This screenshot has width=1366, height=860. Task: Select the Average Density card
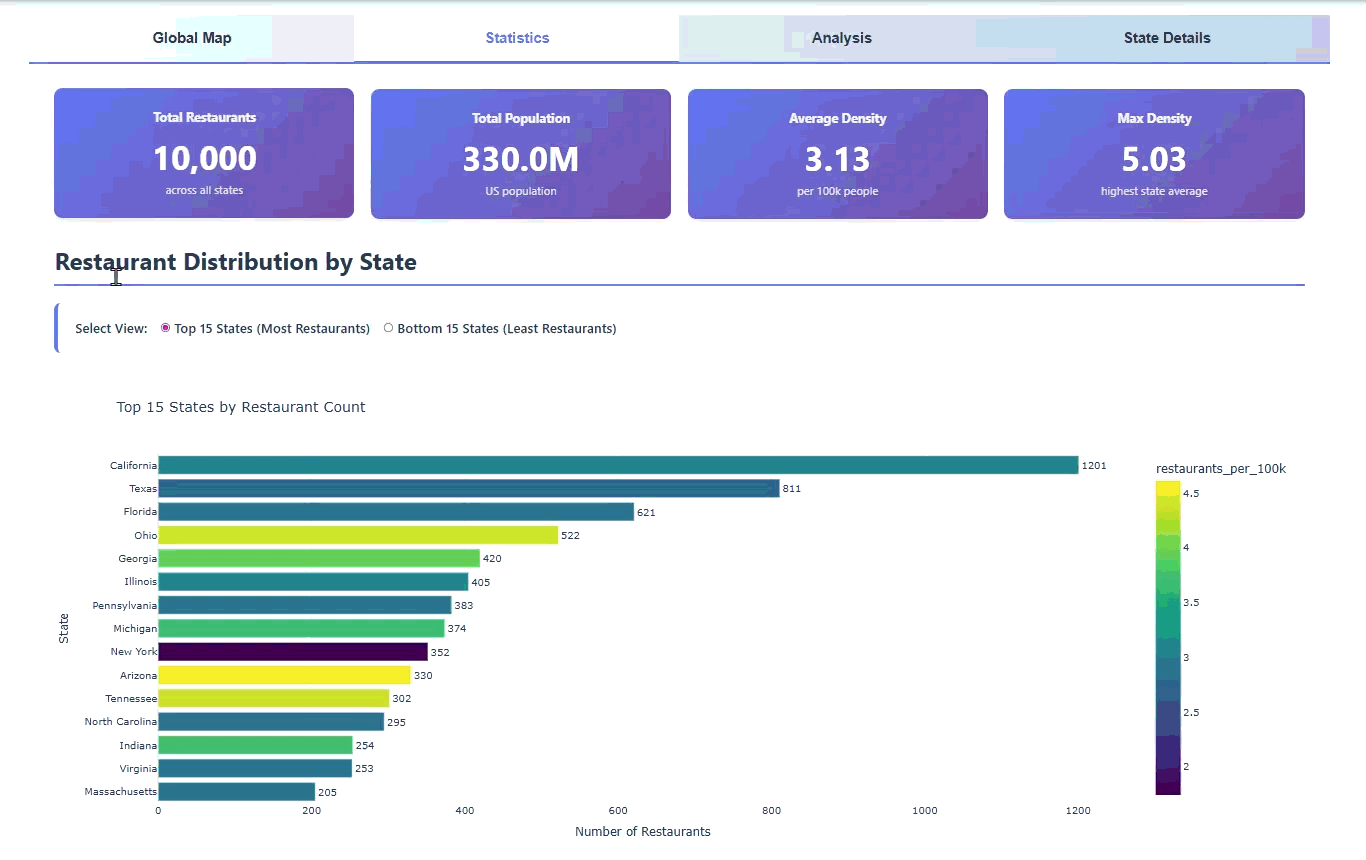pyautogui.click(x=837, y=153)
